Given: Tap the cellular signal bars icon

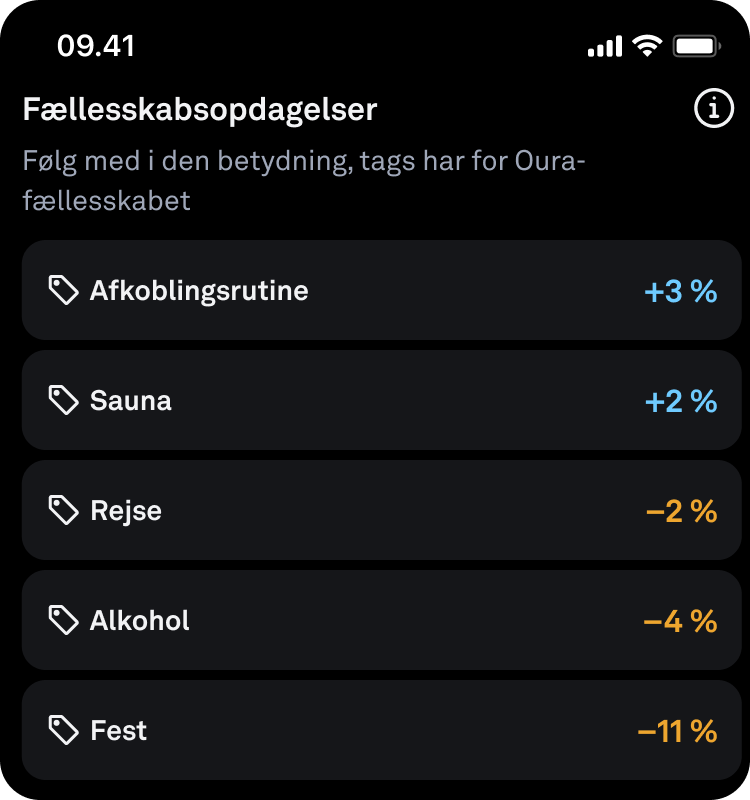Looking at the screenshot, I should tap(605, 46).
